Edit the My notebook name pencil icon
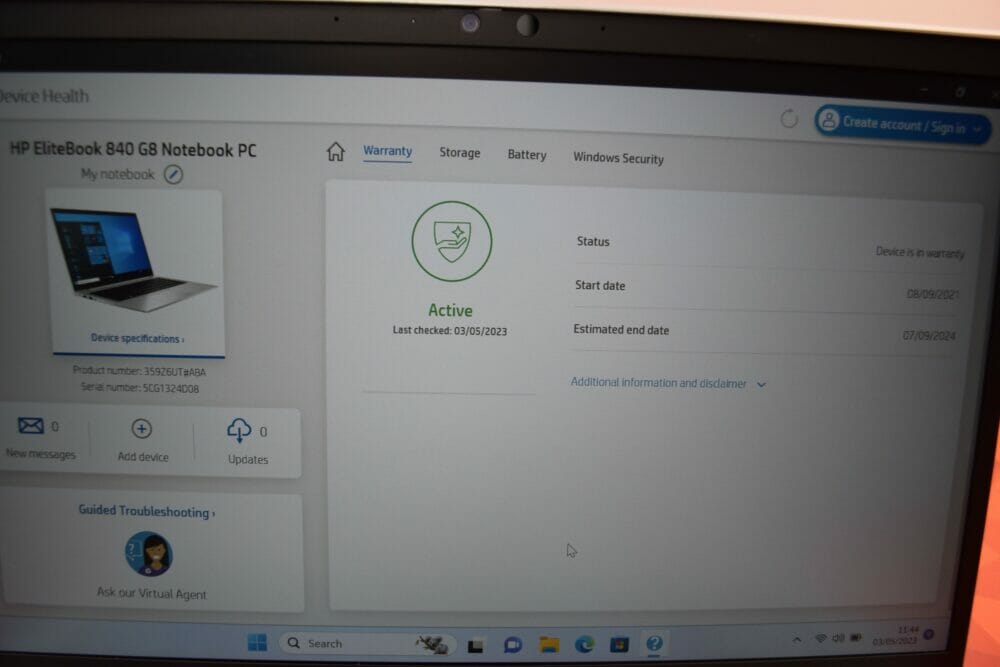 click(173, 174)
